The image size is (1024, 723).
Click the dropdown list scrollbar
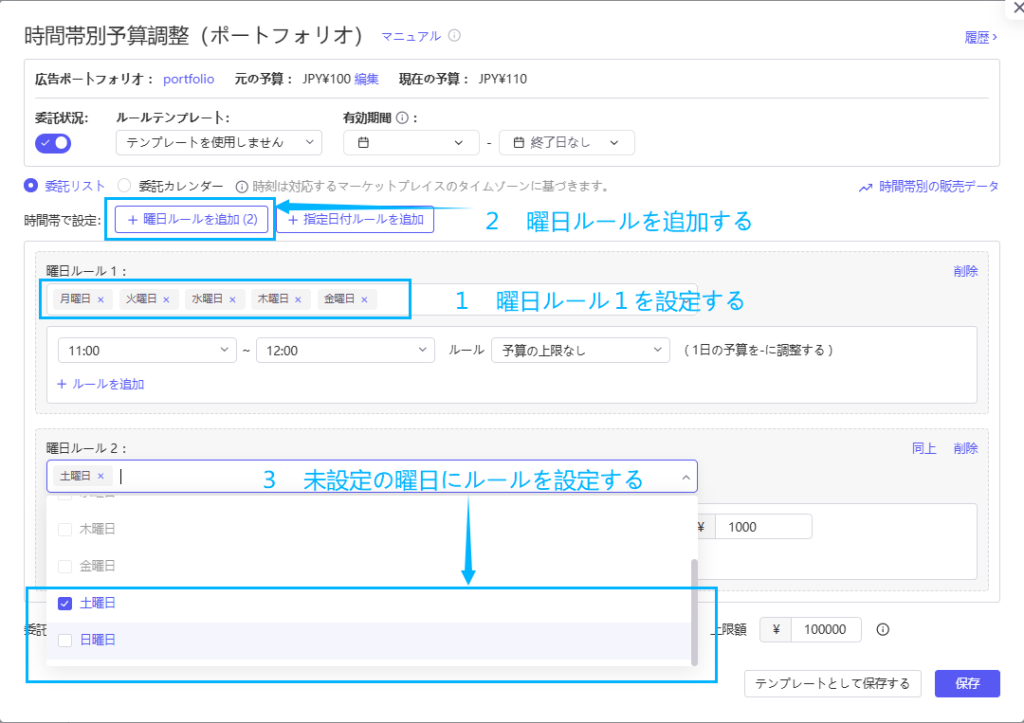tap(694, 612)
